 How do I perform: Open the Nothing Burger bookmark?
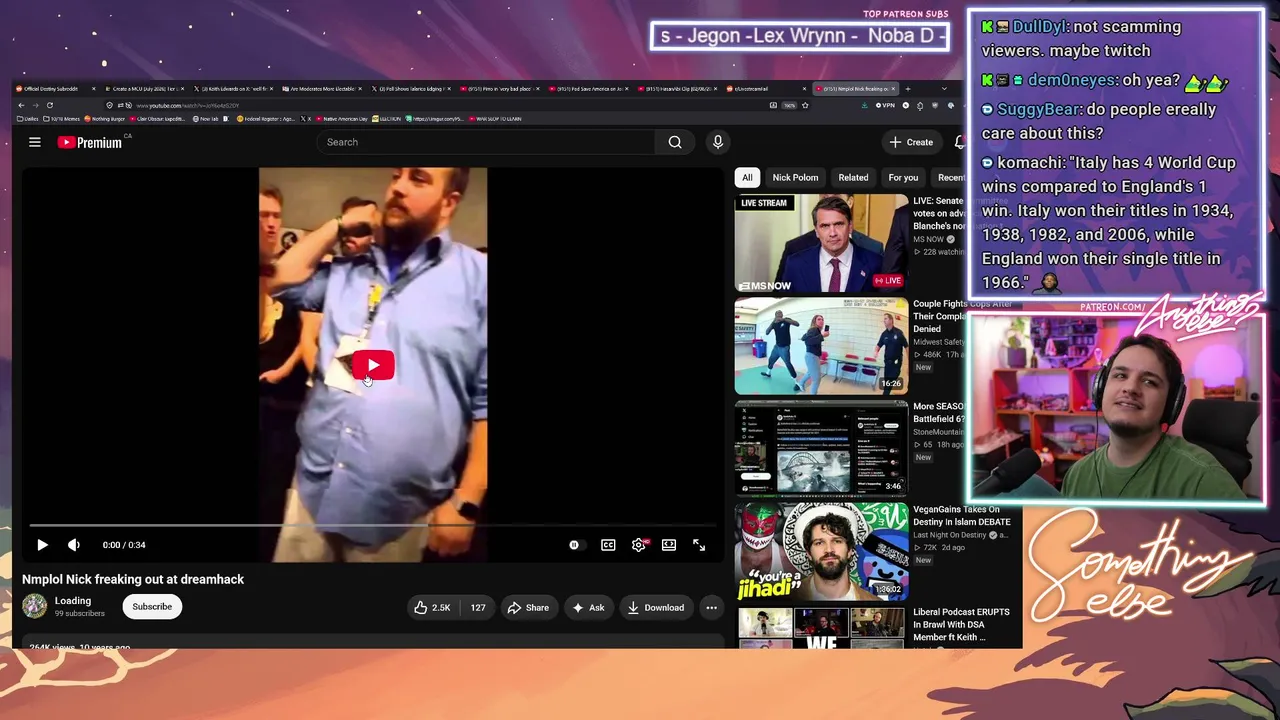tap(105, 119)
